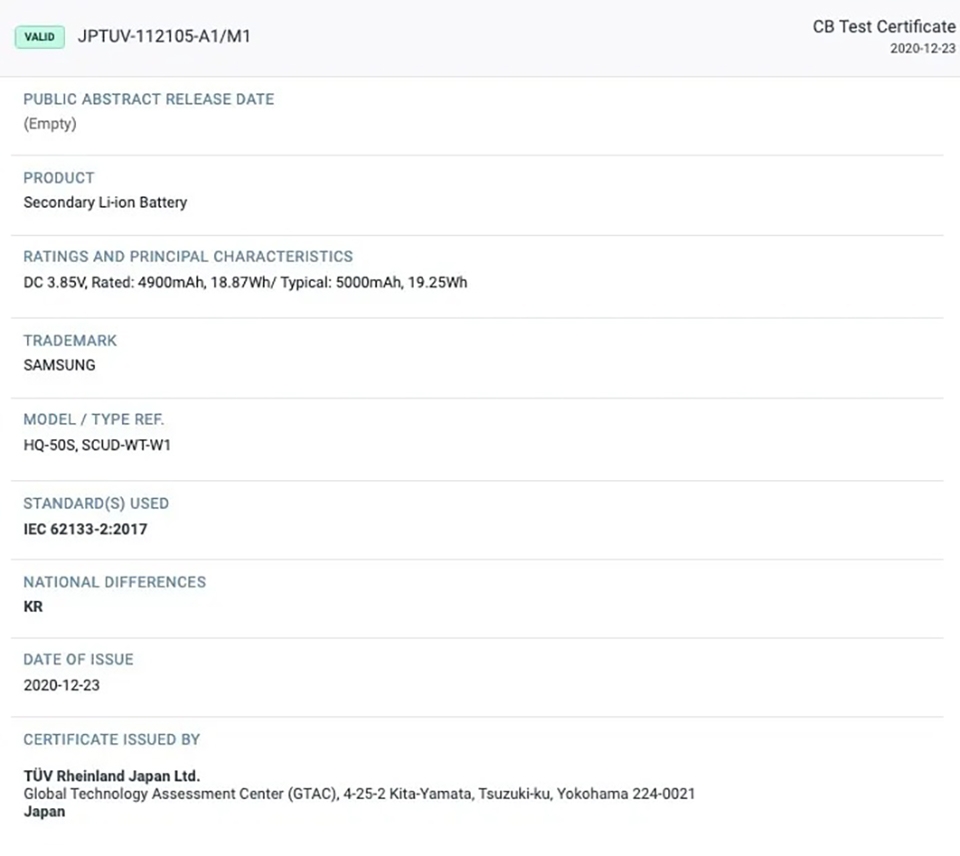This screenshot has width=960, height=856.
Task: Open the IEC 62133-2:2017 standard entry
Action: click(86, 529)
